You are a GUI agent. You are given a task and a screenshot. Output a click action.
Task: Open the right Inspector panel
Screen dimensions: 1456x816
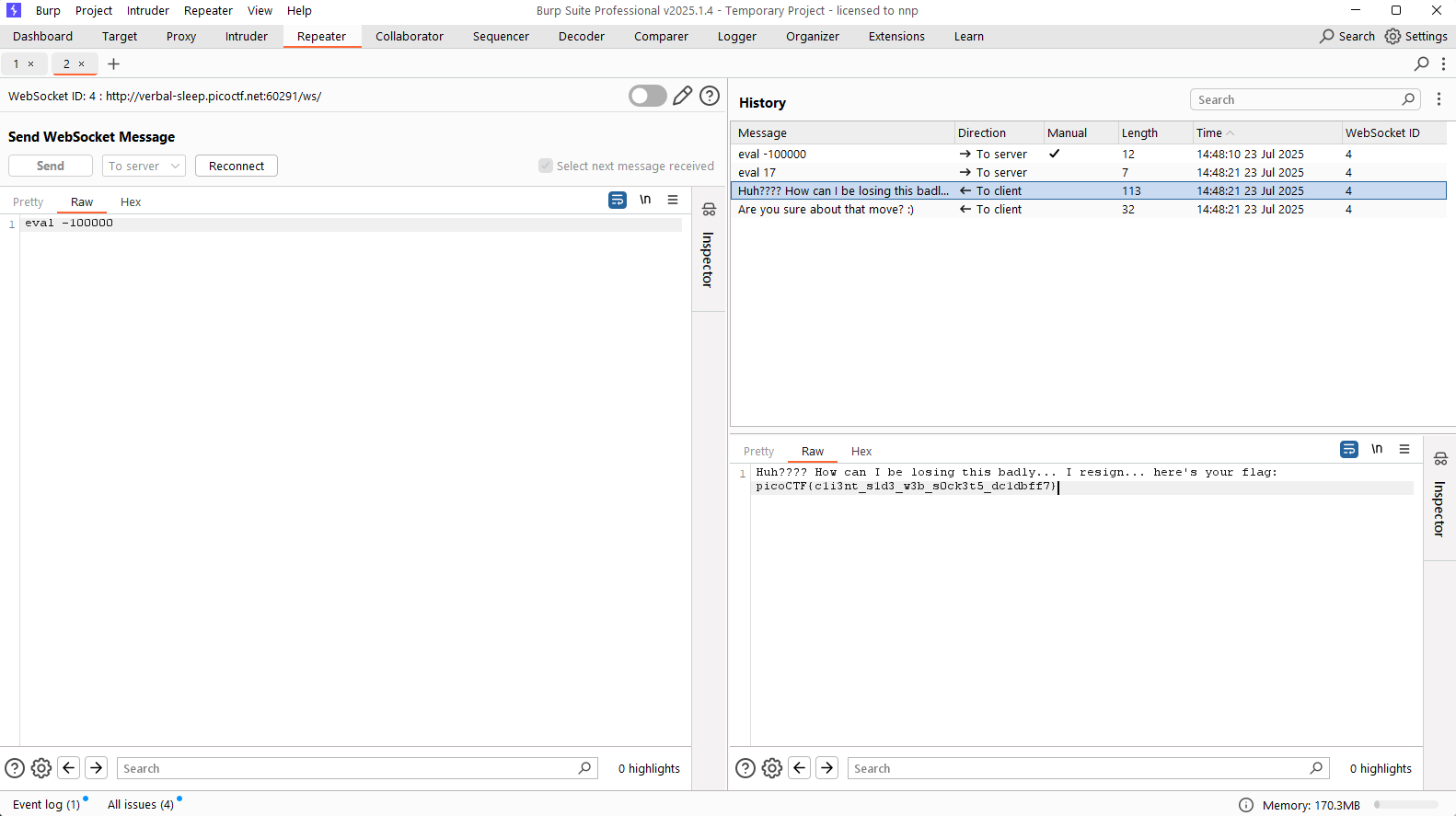click(x=1439, y=496)
